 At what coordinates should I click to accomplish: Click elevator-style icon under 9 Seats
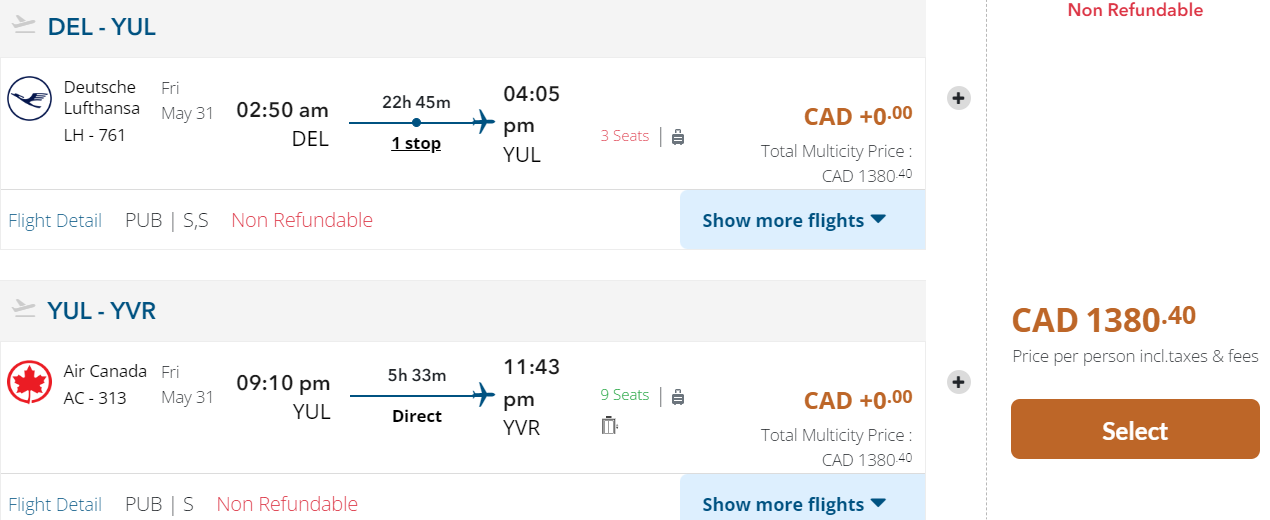pos(610,426)
